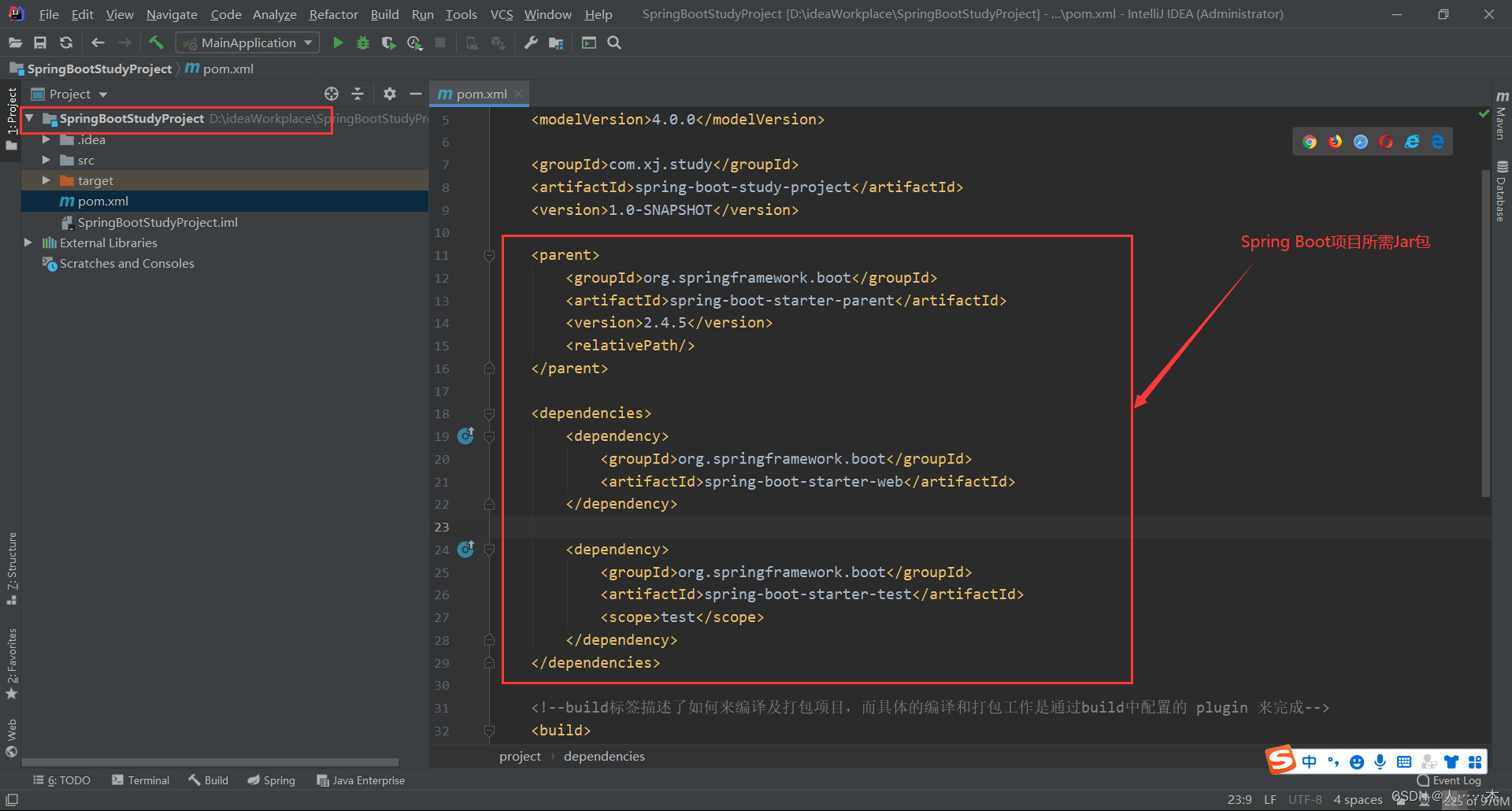Open the Navigate menu

(172, 14)
